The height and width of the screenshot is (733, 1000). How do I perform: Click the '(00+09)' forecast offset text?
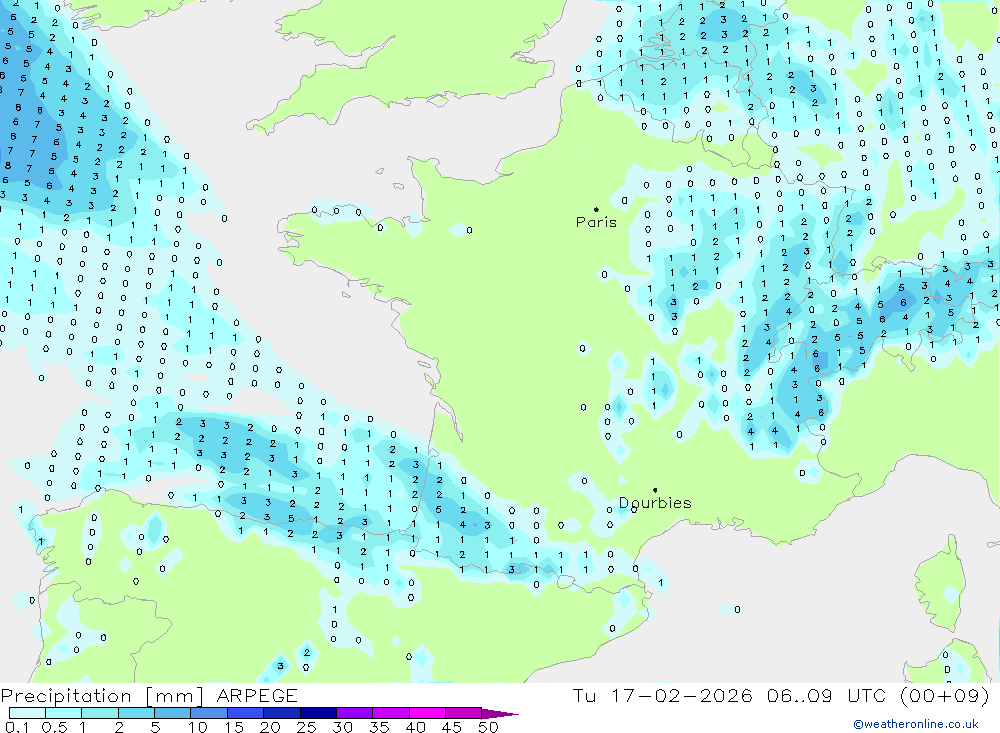click(945, 695)
